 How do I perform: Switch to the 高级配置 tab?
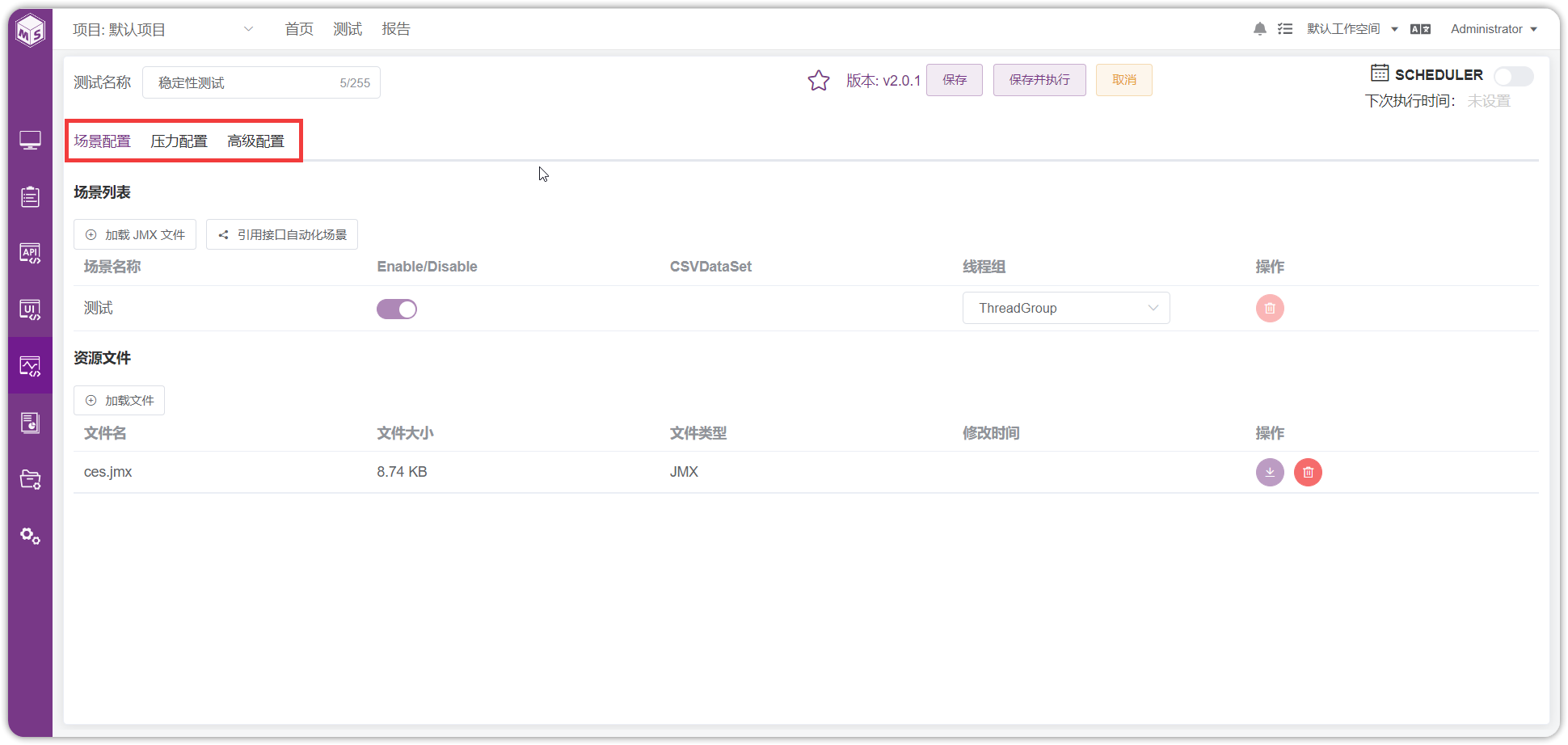(256, 141)
